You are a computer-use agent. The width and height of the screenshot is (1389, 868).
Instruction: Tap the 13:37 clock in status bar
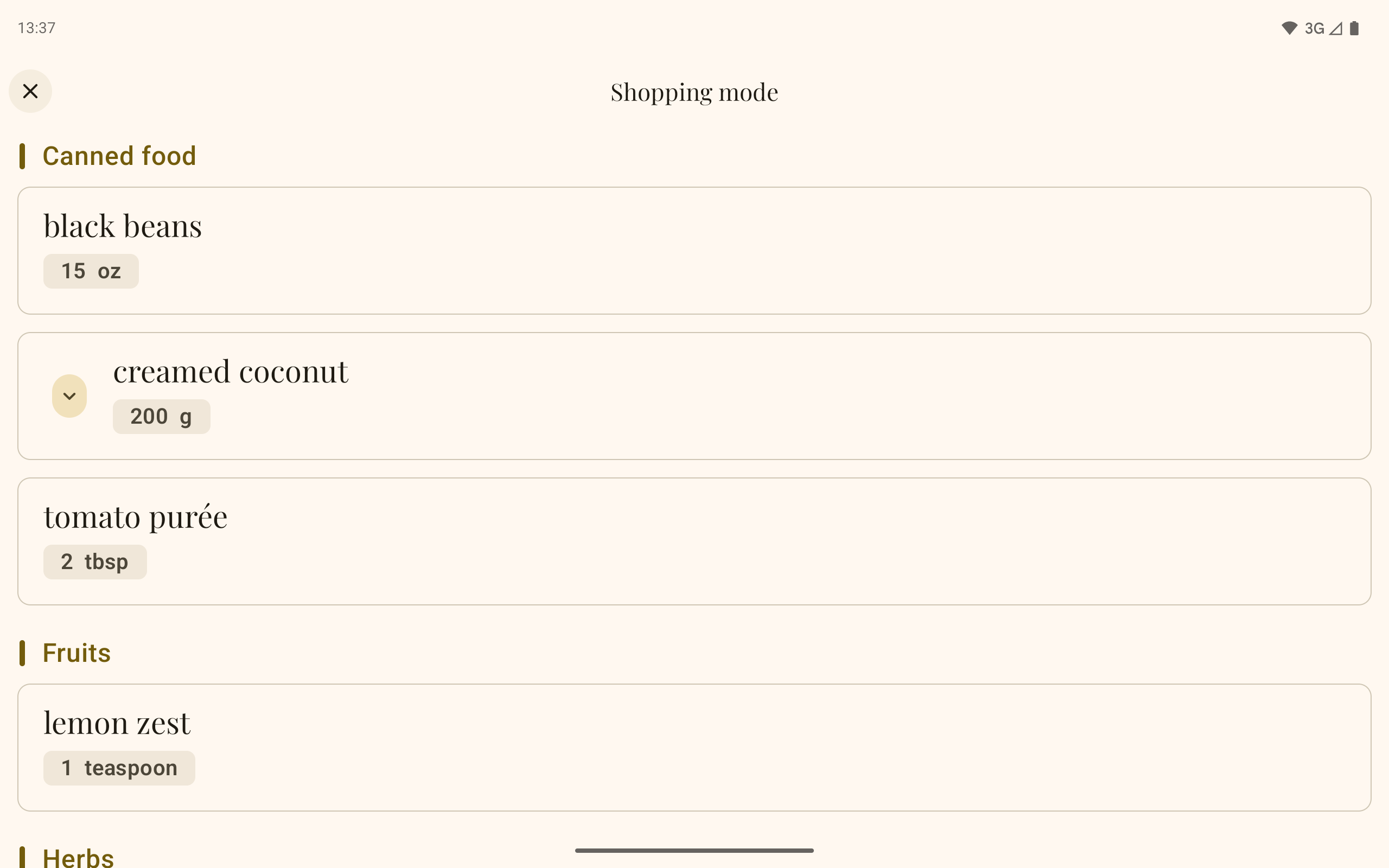(37, 28)
